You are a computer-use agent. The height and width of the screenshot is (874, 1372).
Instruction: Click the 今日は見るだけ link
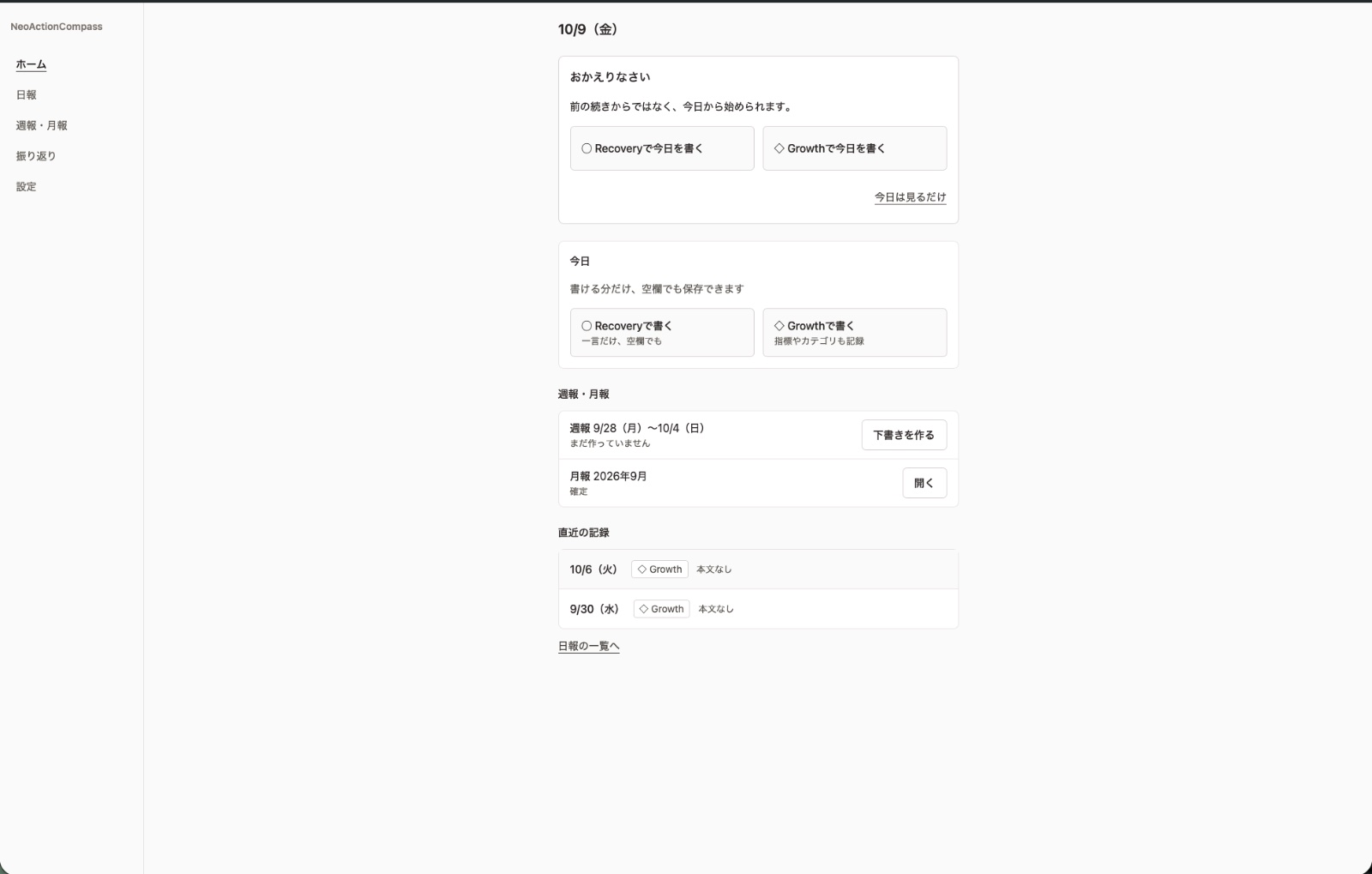(911, 197)
